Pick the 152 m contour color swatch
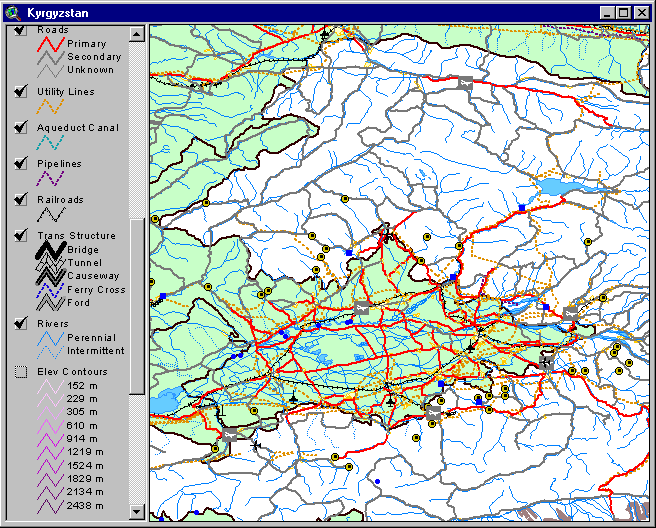 click(50, 386)
